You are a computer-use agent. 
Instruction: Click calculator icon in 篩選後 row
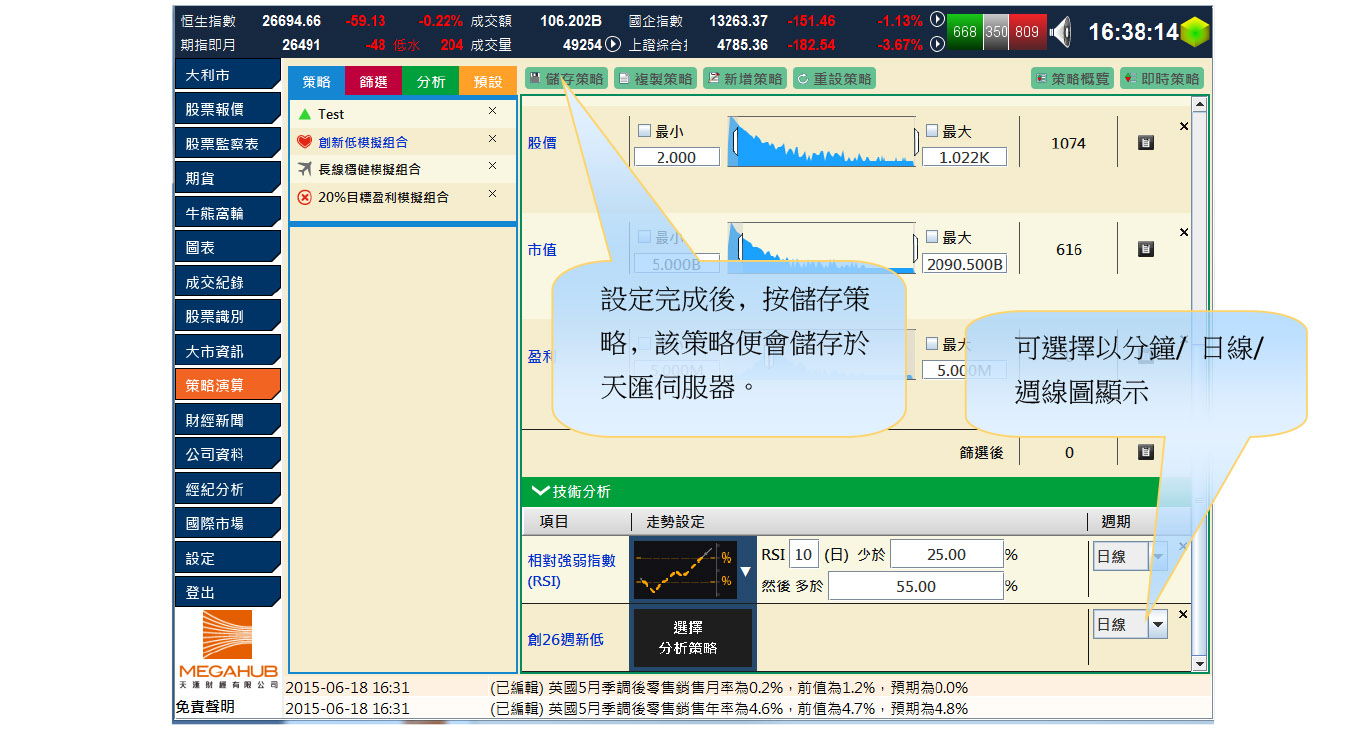tap(1146, 452)
